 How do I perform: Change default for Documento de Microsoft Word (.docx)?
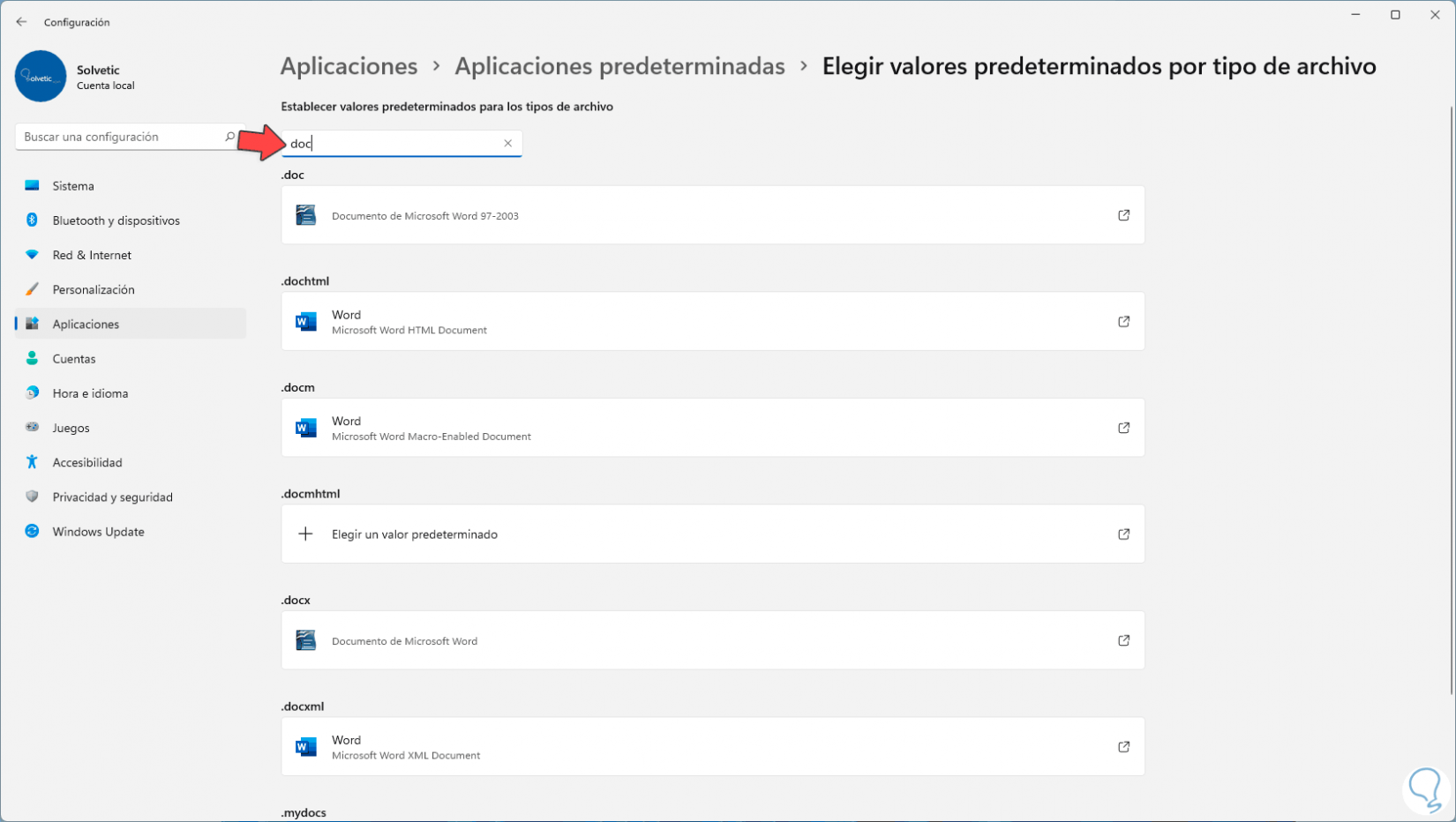713,640
